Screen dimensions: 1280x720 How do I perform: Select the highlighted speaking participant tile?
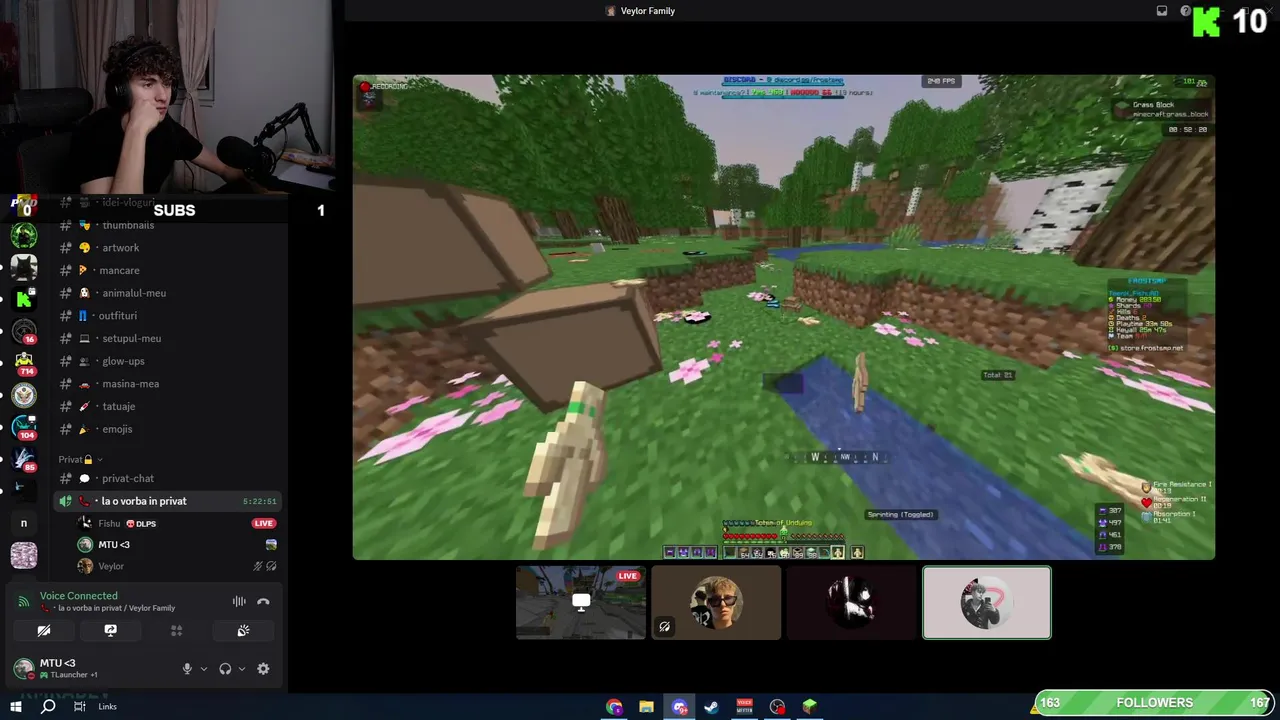[x=986, y=602]
